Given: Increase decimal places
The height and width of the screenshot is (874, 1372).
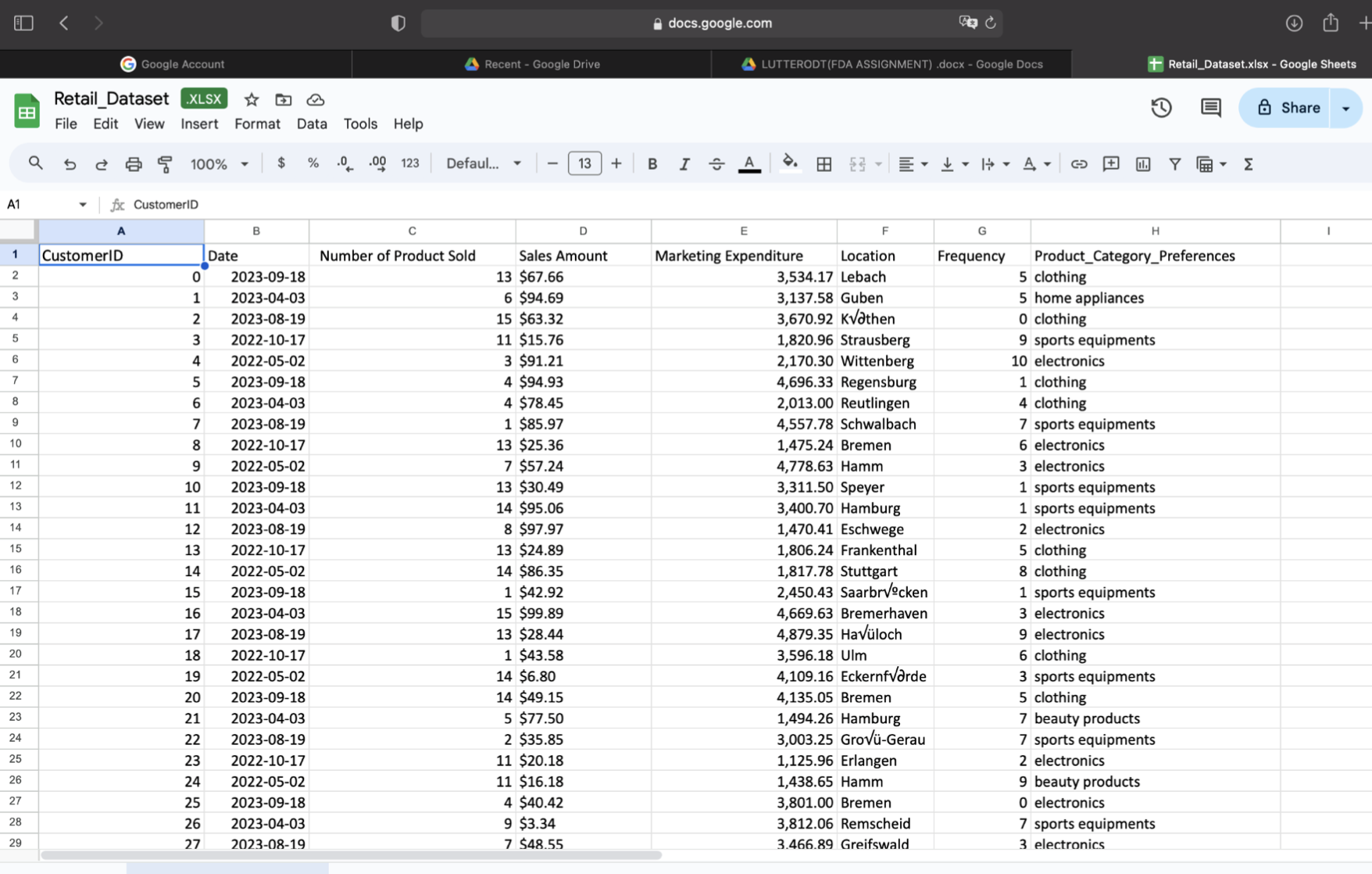Looking at the screenshot, I should (377, 163).
